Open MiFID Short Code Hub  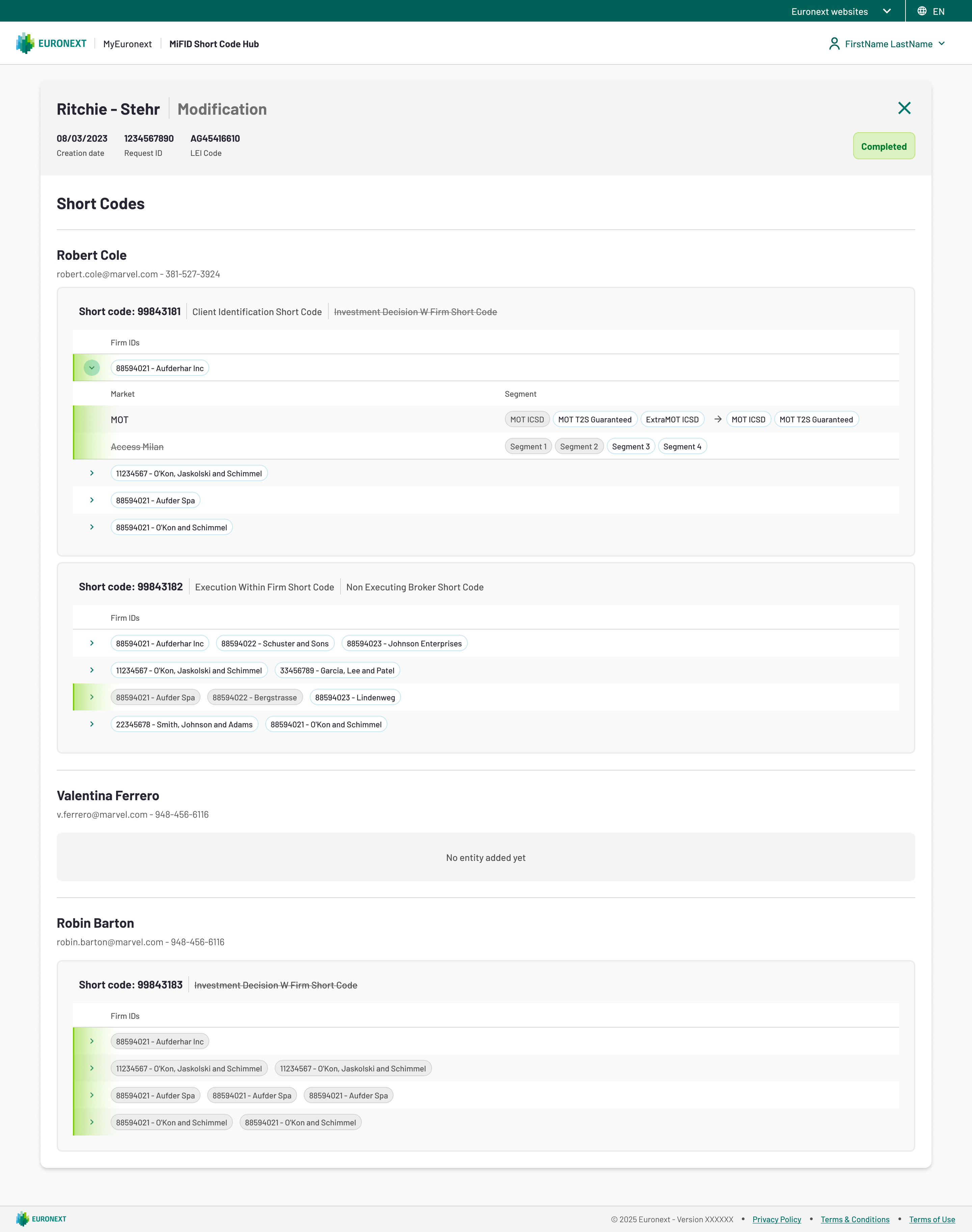pos(214,44)
